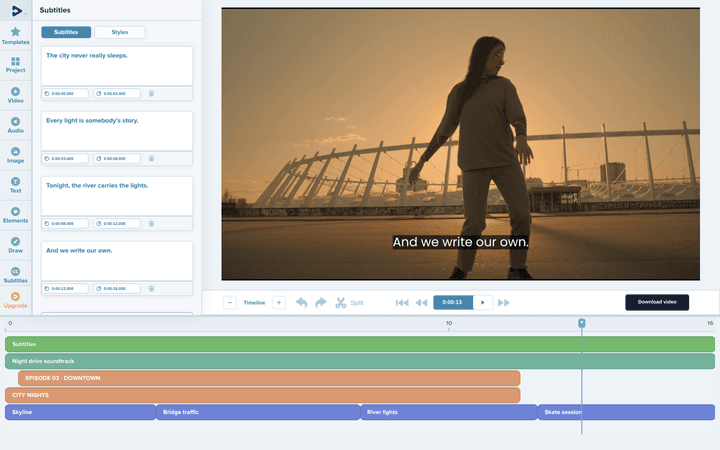The image size is (720, 450).
Task: Open the Project panel in the sidebar
Action: pos(16,65)
